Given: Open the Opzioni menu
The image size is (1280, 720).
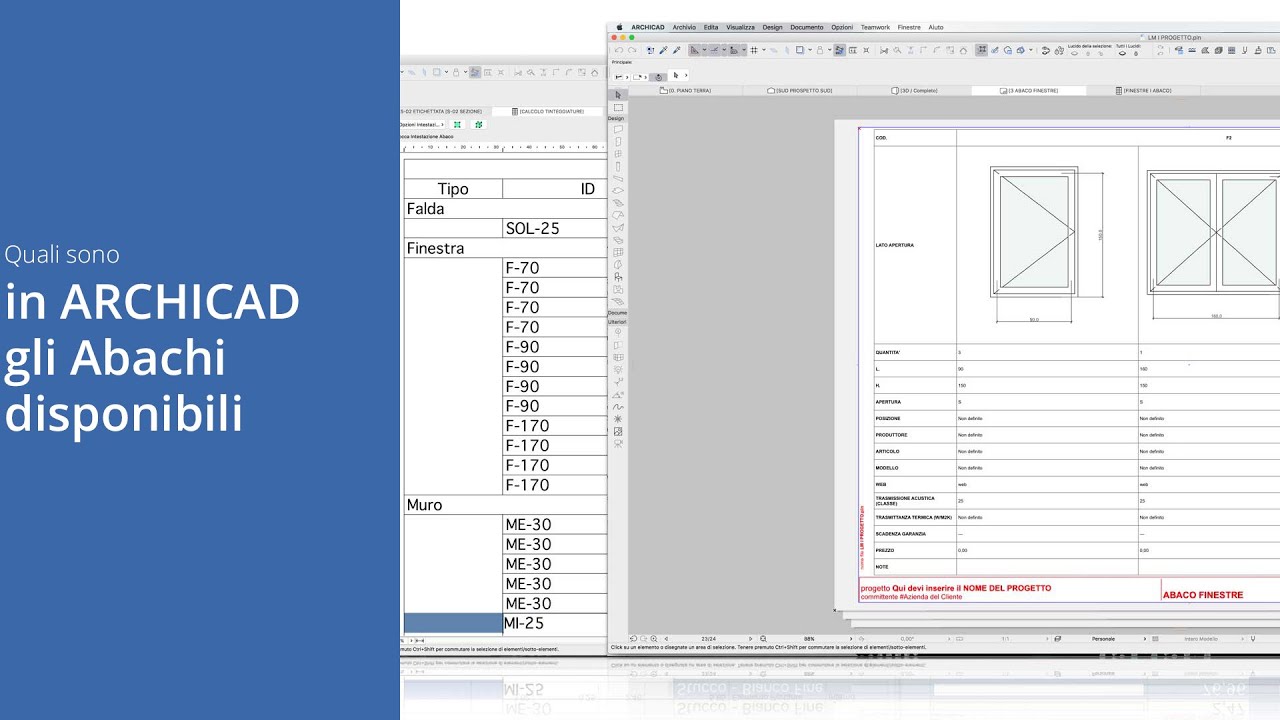Looking at the screenshot, I should pos(842,27).
